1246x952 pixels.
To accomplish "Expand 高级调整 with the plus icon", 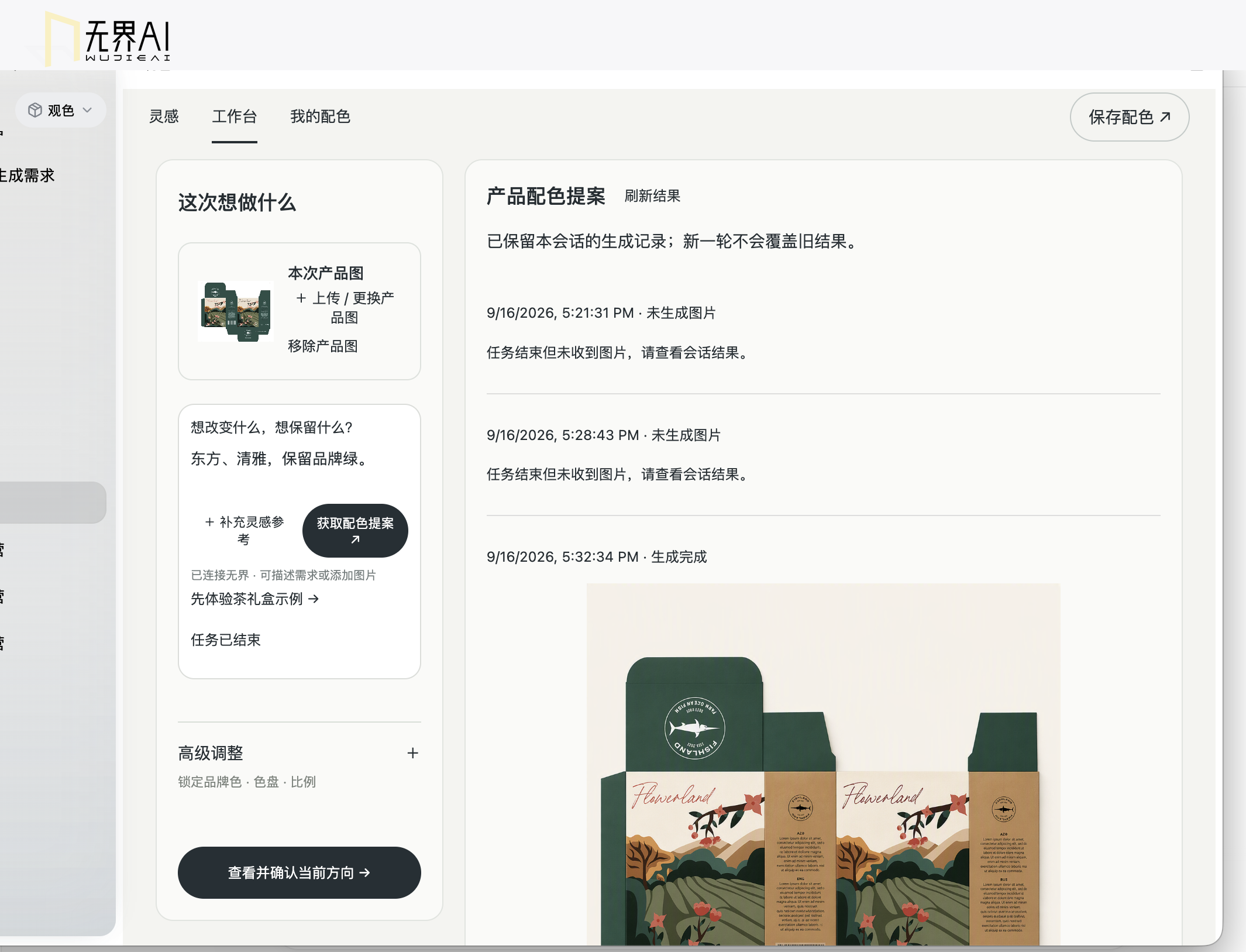I will click(x=412, y=753).
